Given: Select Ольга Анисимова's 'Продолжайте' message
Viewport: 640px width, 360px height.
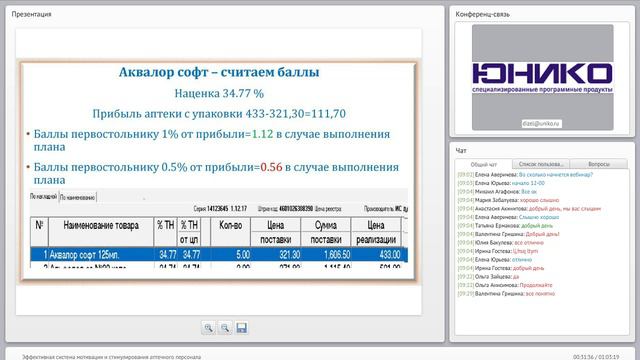Looking at the screenshot, I should (x=536, y=285).
